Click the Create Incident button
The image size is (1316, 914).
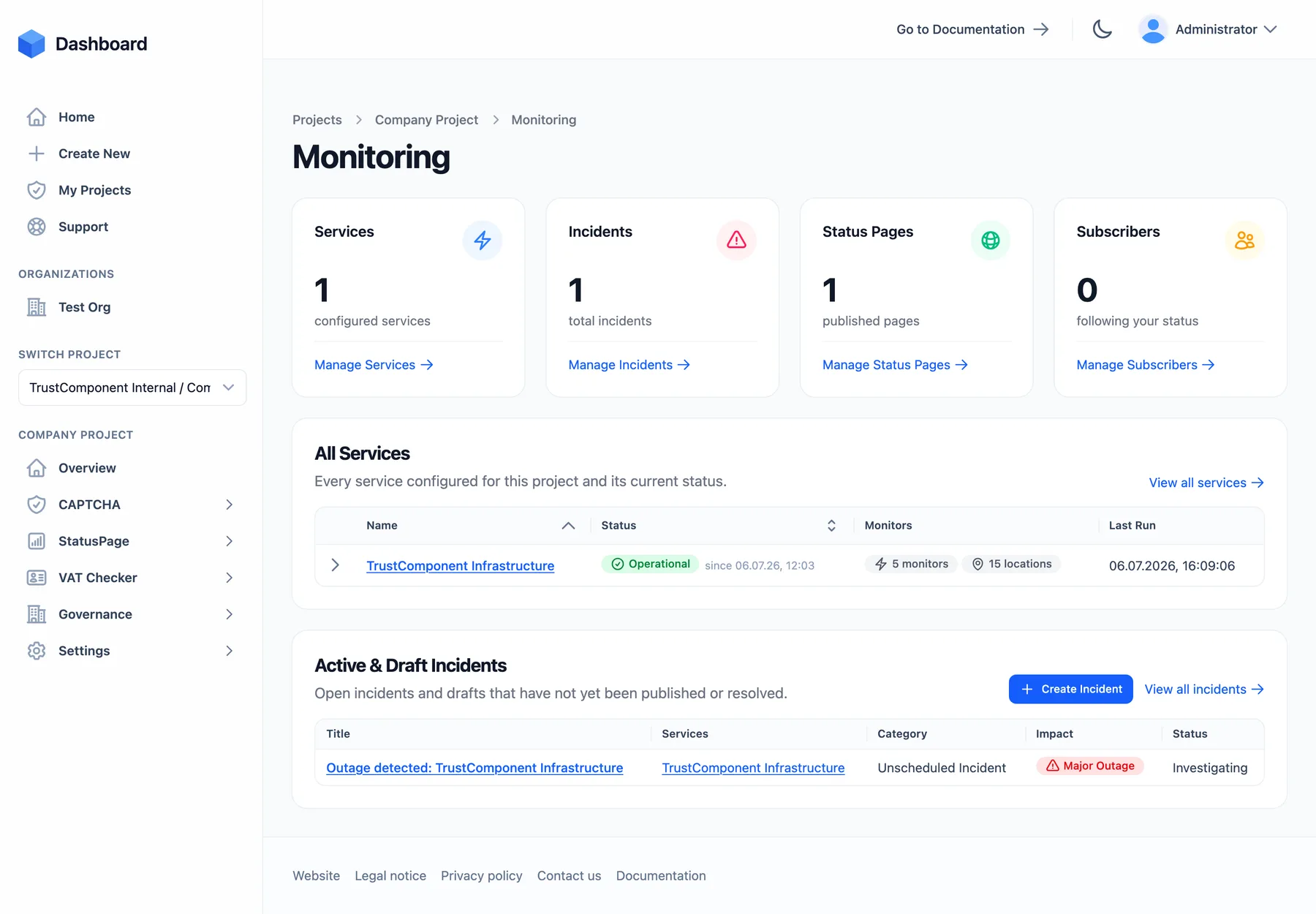coord(1071,690)
